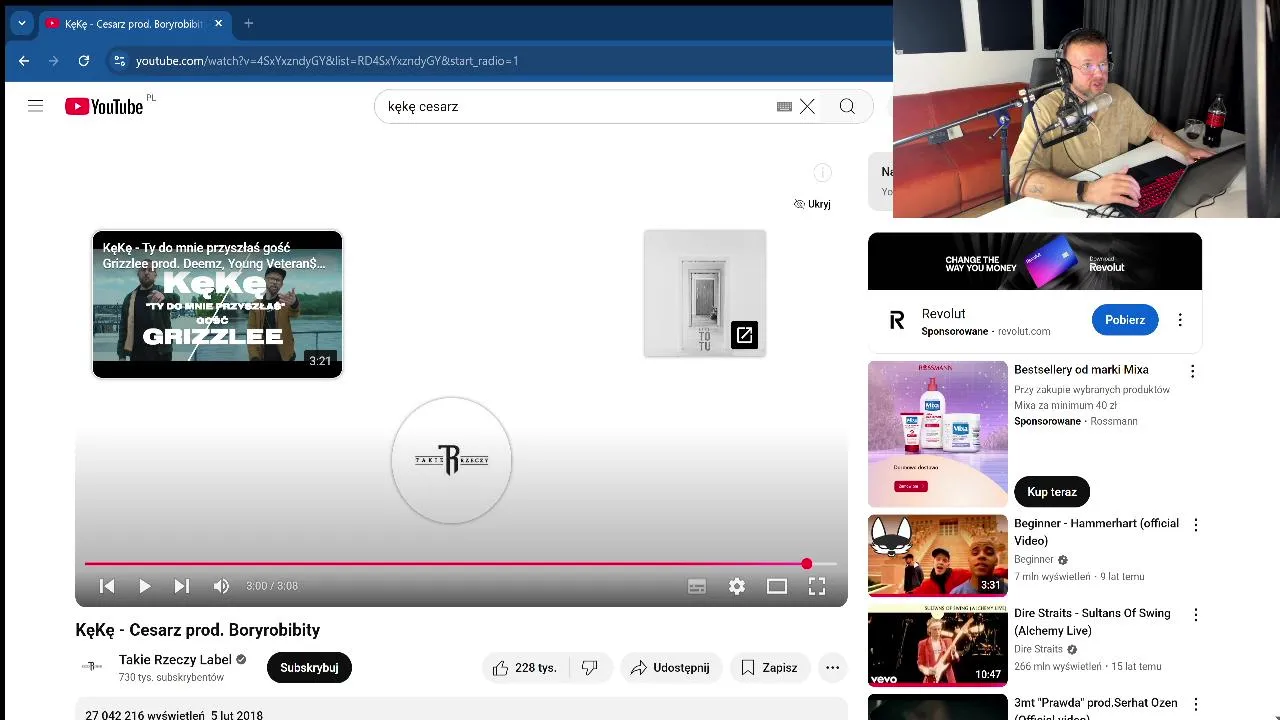This screenshot has width=1280, height=720.
Task: Subscribe with the Subskrybuj button
Action: (309, 668)
